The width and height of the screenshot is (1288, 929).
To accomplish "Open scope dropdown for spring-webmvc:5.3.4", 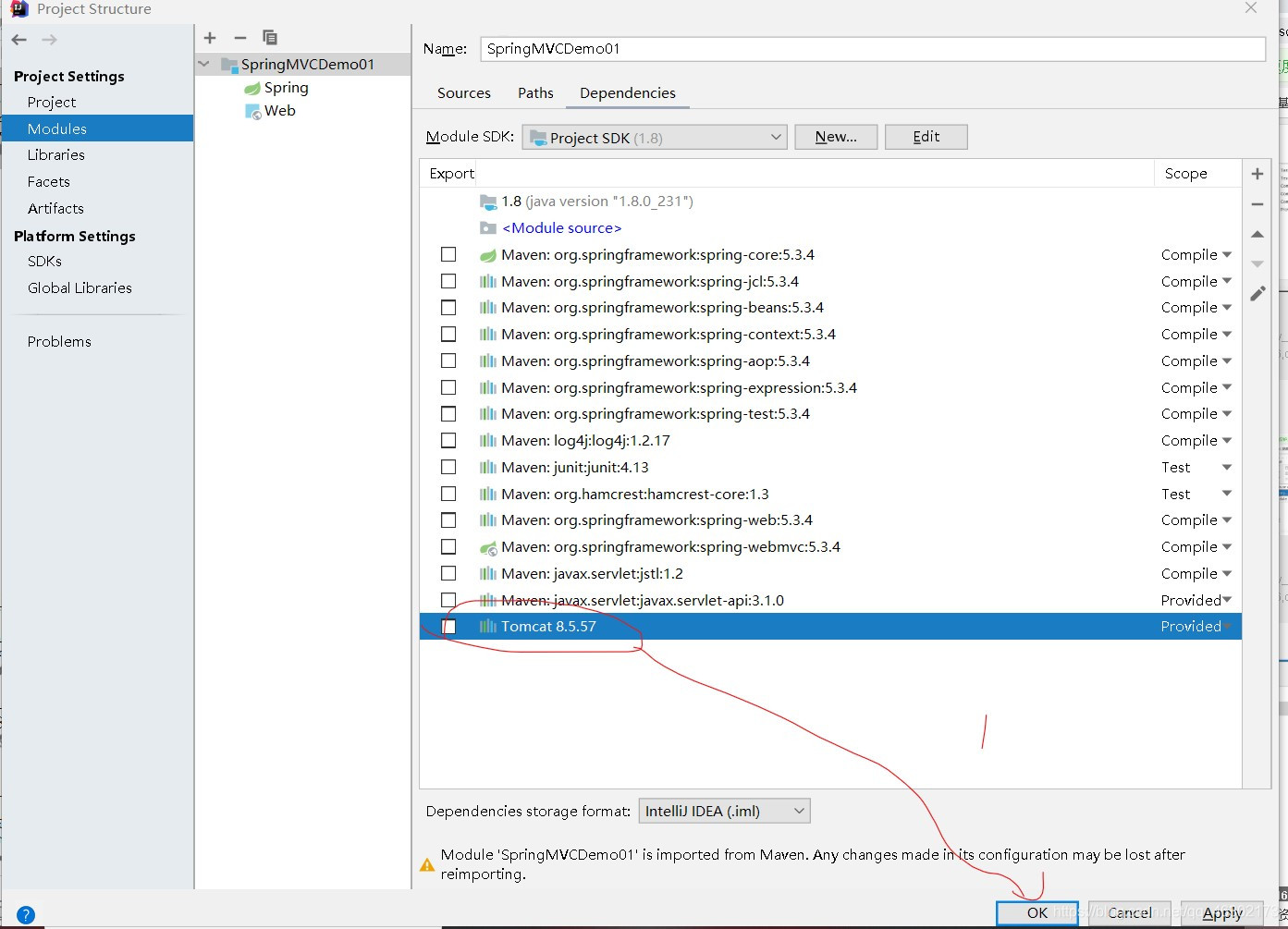I will coord(1196,547).
